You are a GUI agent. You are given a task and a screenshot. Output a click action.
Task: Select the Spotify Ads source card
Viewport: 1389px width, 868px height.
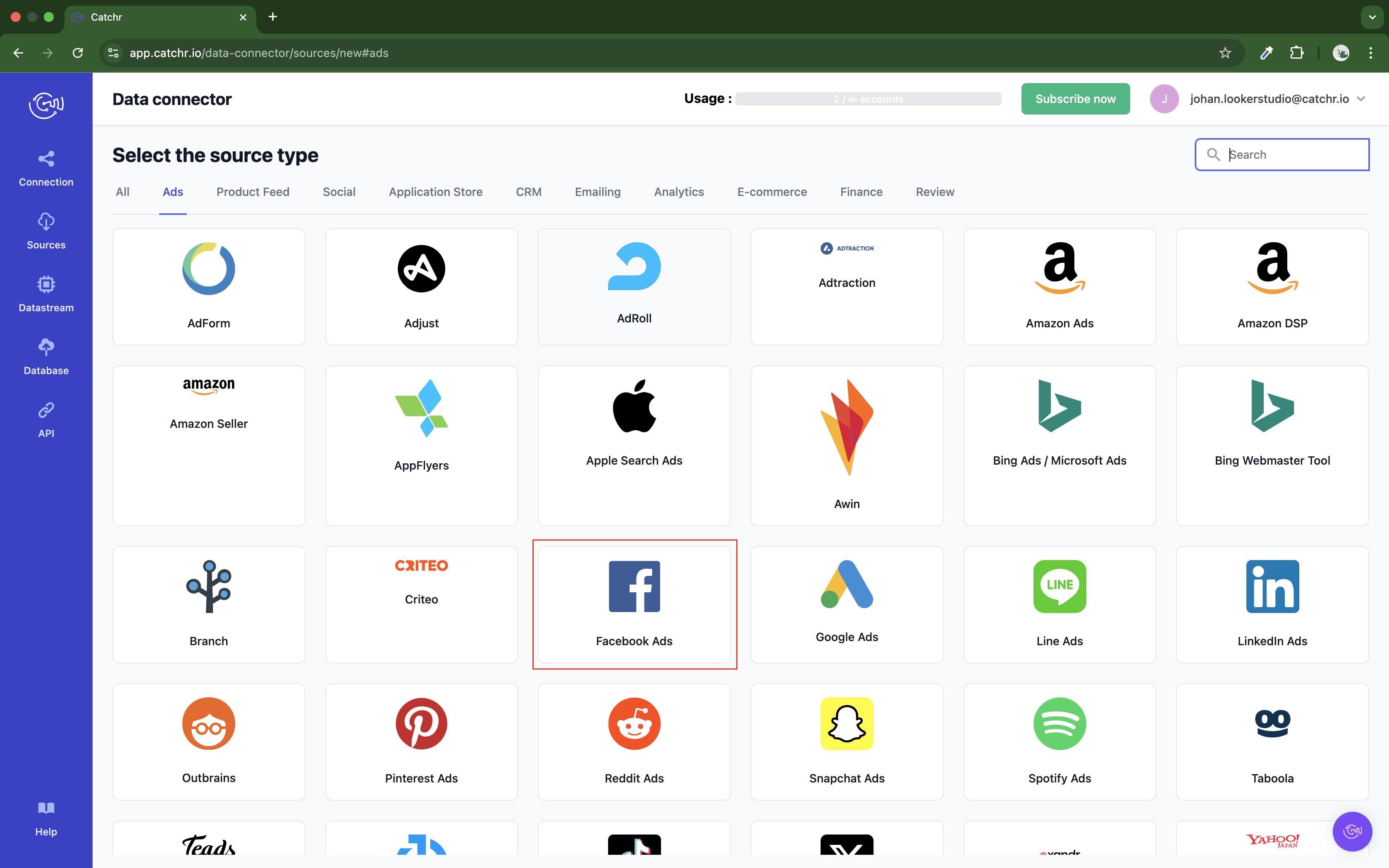[x=1060, y=742]
